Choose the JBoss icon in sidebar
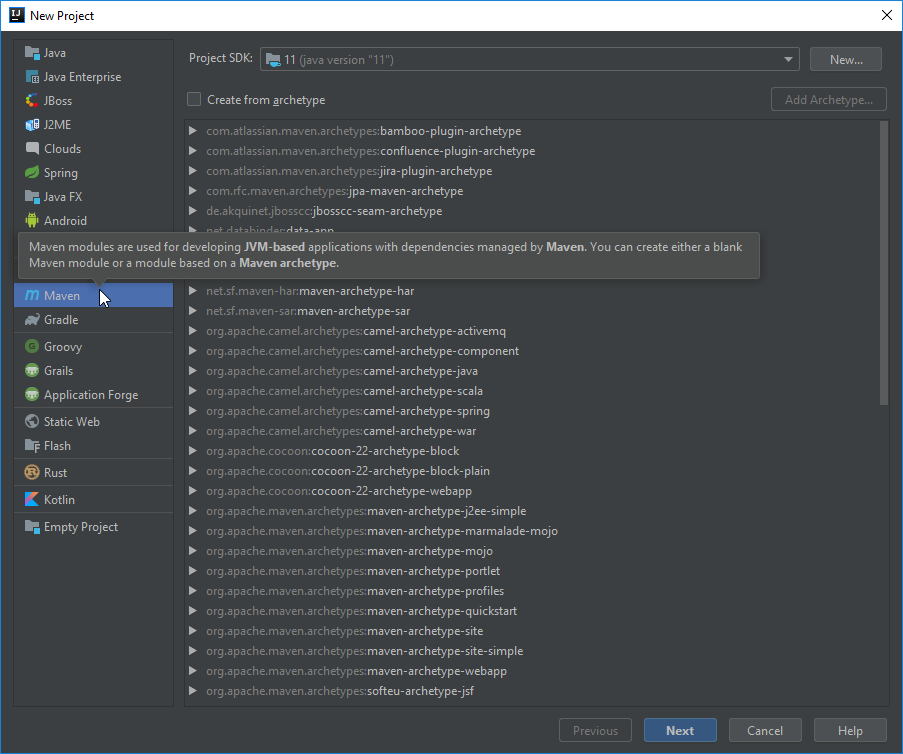Screen dimensions: 903x754 [32, 101]
